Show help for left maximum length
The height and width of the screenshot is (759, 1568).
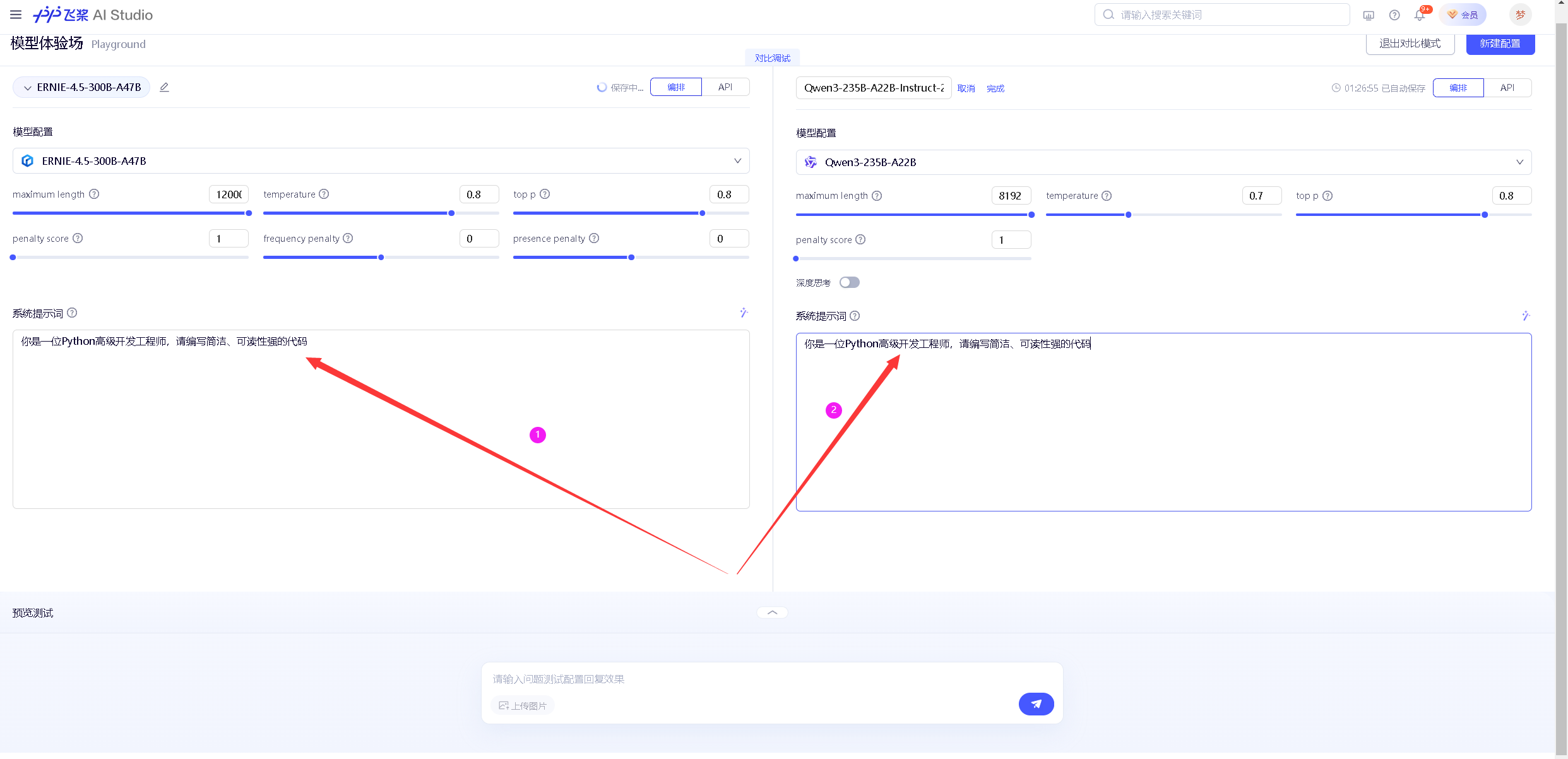click(94, 194)
